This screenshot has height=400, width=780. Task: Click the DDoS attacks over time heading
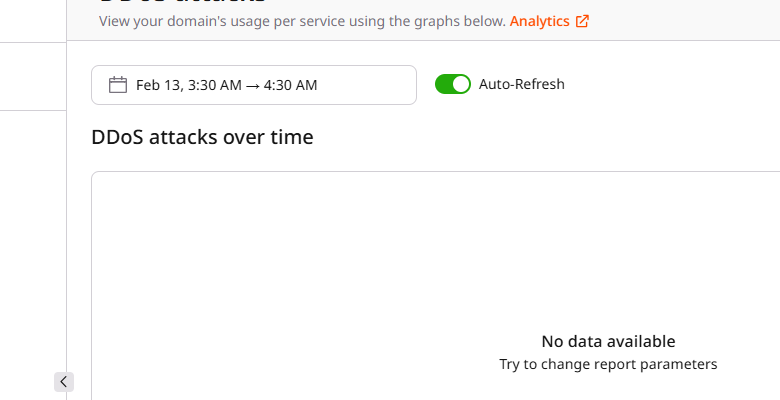tap(202, 137)
